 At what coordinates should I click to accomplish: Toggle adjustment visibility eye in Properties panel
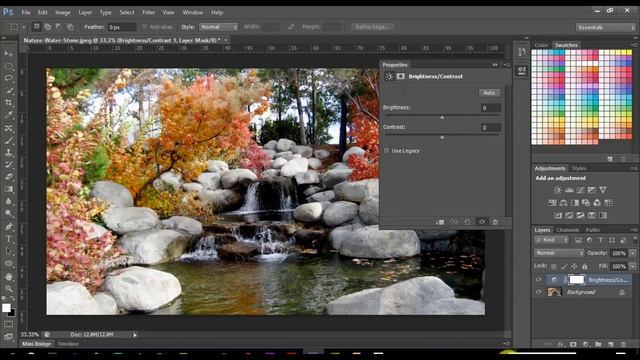pyautogui.click(x=482, y=222)
